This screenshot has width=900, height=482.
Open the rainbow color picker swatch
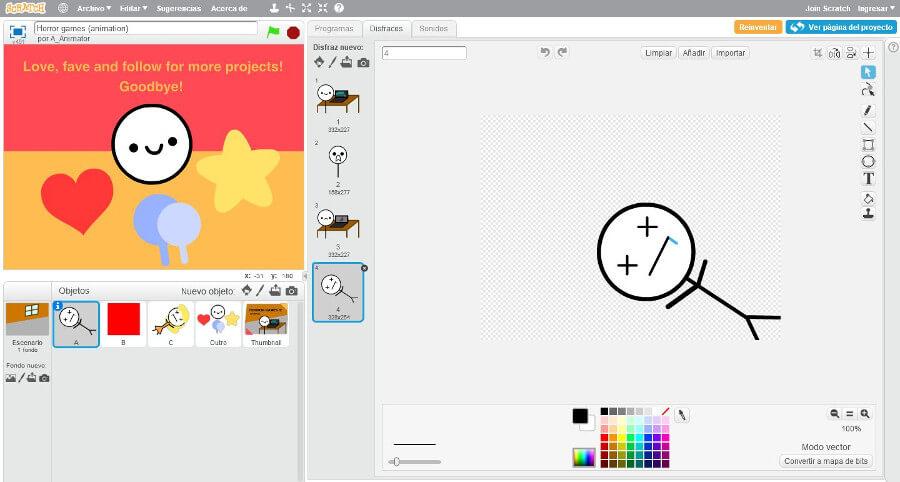coord(584,457)
